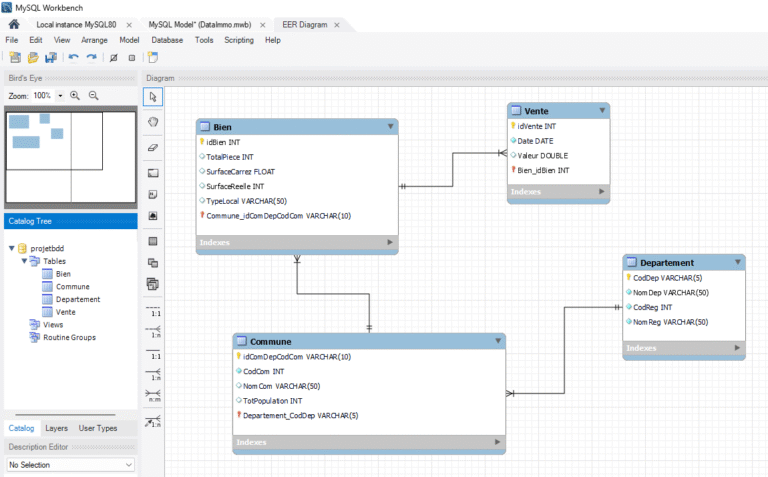Viewport: 768px width, 477px height.
Task: Collapse the Tables tree node
Action: tap(23, 261)
